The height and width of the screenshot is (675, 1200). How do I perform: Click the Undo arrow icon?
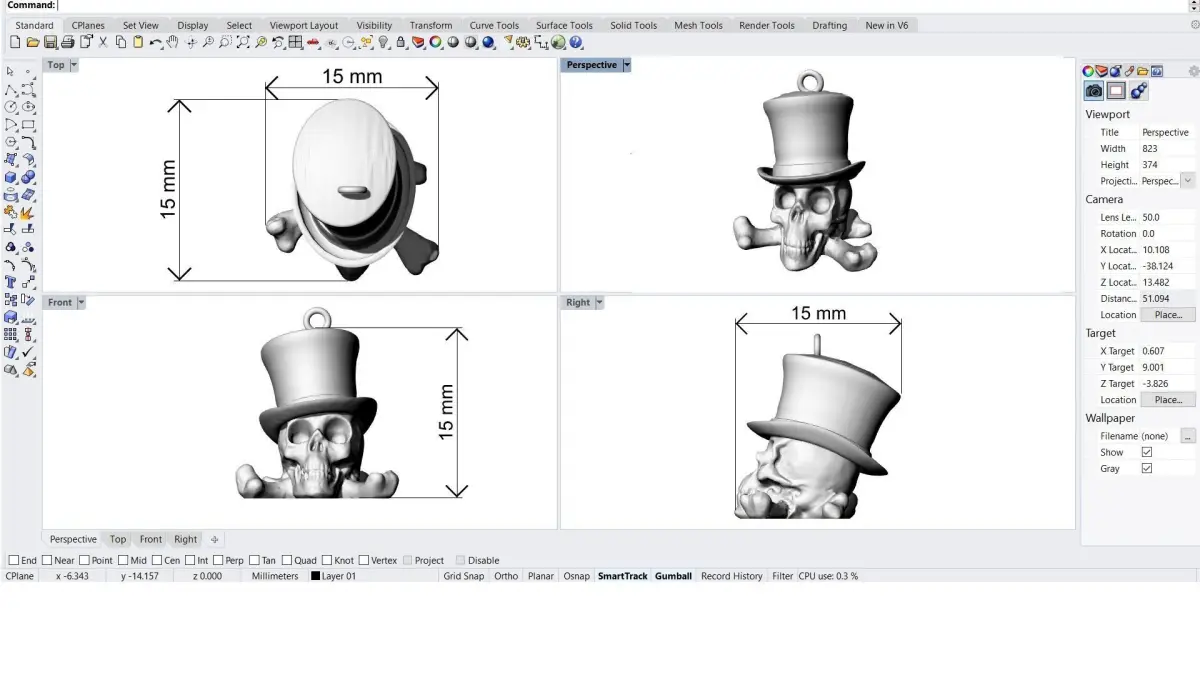point(157,42)
